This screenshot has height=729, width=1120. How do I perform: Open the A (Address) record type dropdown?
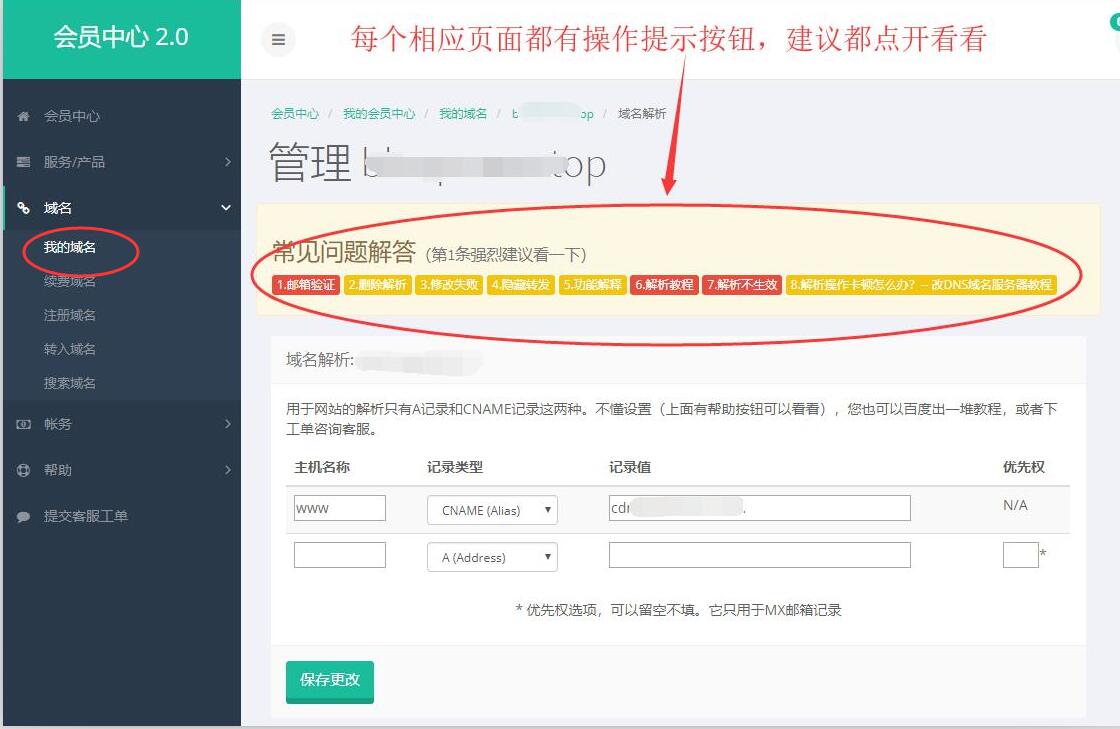(492, 557)
